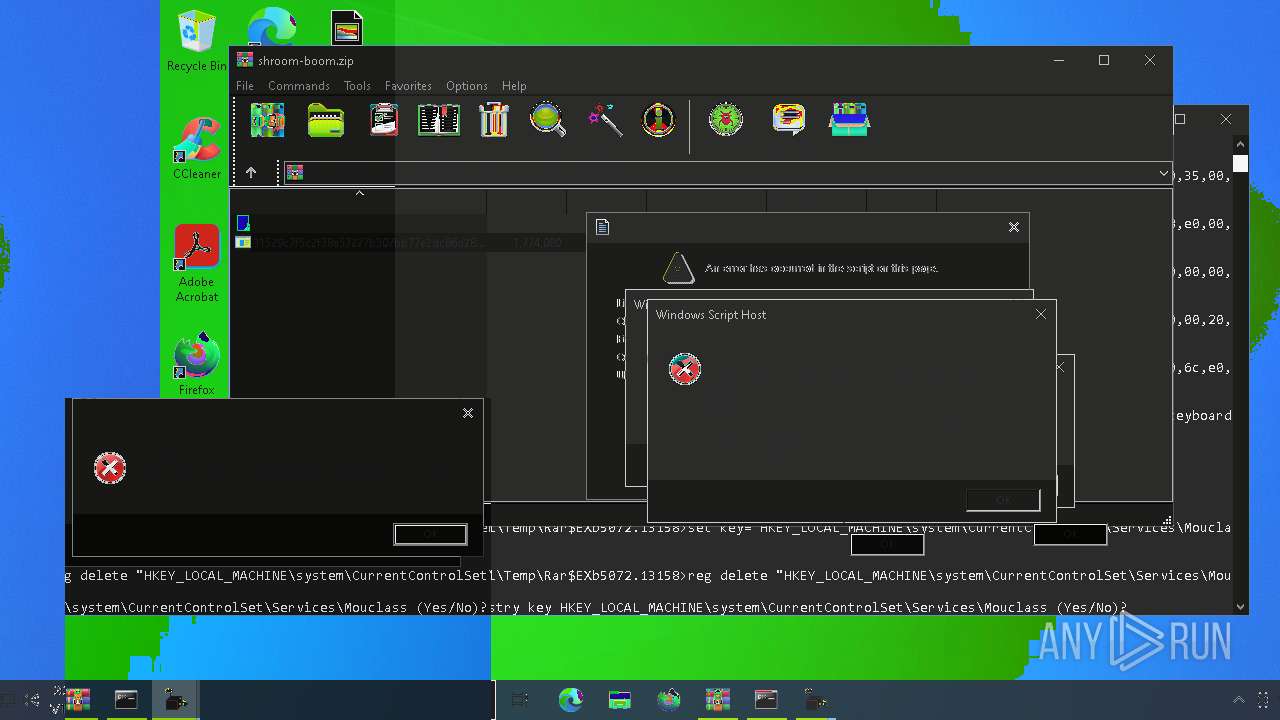
Task: Click the hidden OK button below Script Host dialog
Action: click(x=887, y=545)
